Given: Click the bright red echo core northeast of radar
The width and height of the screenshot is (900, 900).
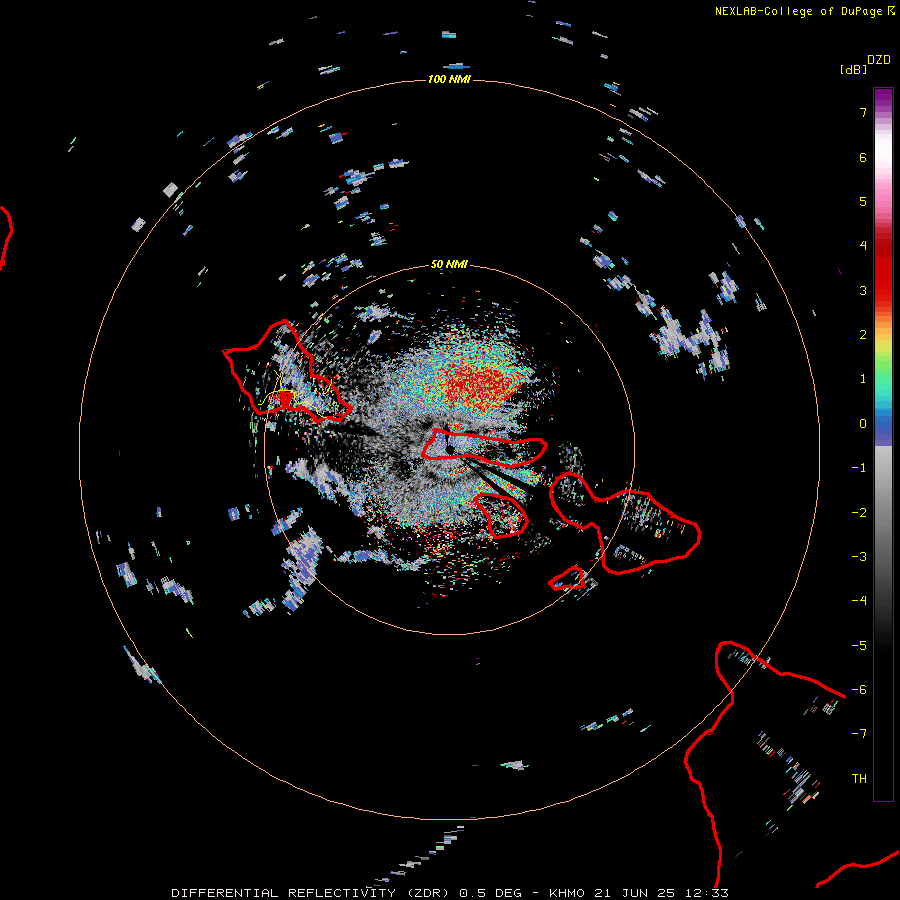Looking at the screenshot, I should (x=478, y=387).
